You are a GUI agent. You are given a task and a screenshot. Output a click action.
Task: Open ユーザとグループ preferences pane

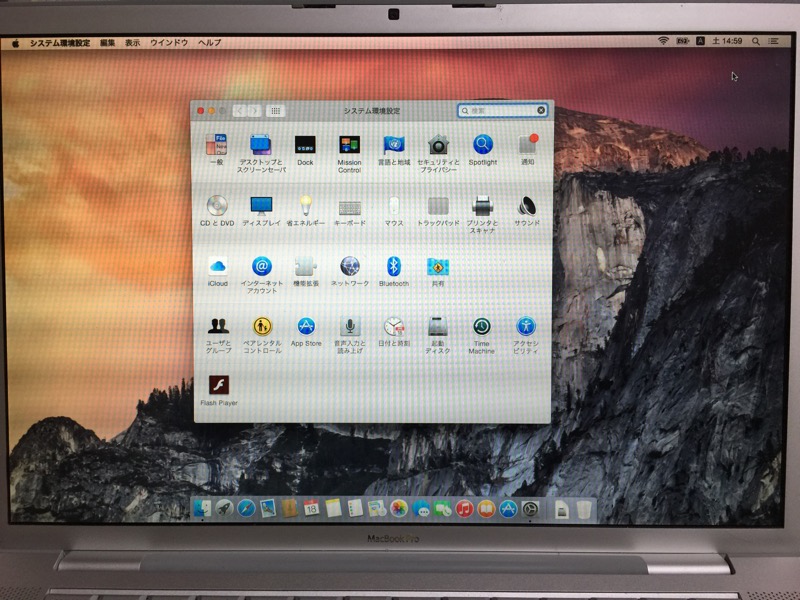tap(218, 335)
